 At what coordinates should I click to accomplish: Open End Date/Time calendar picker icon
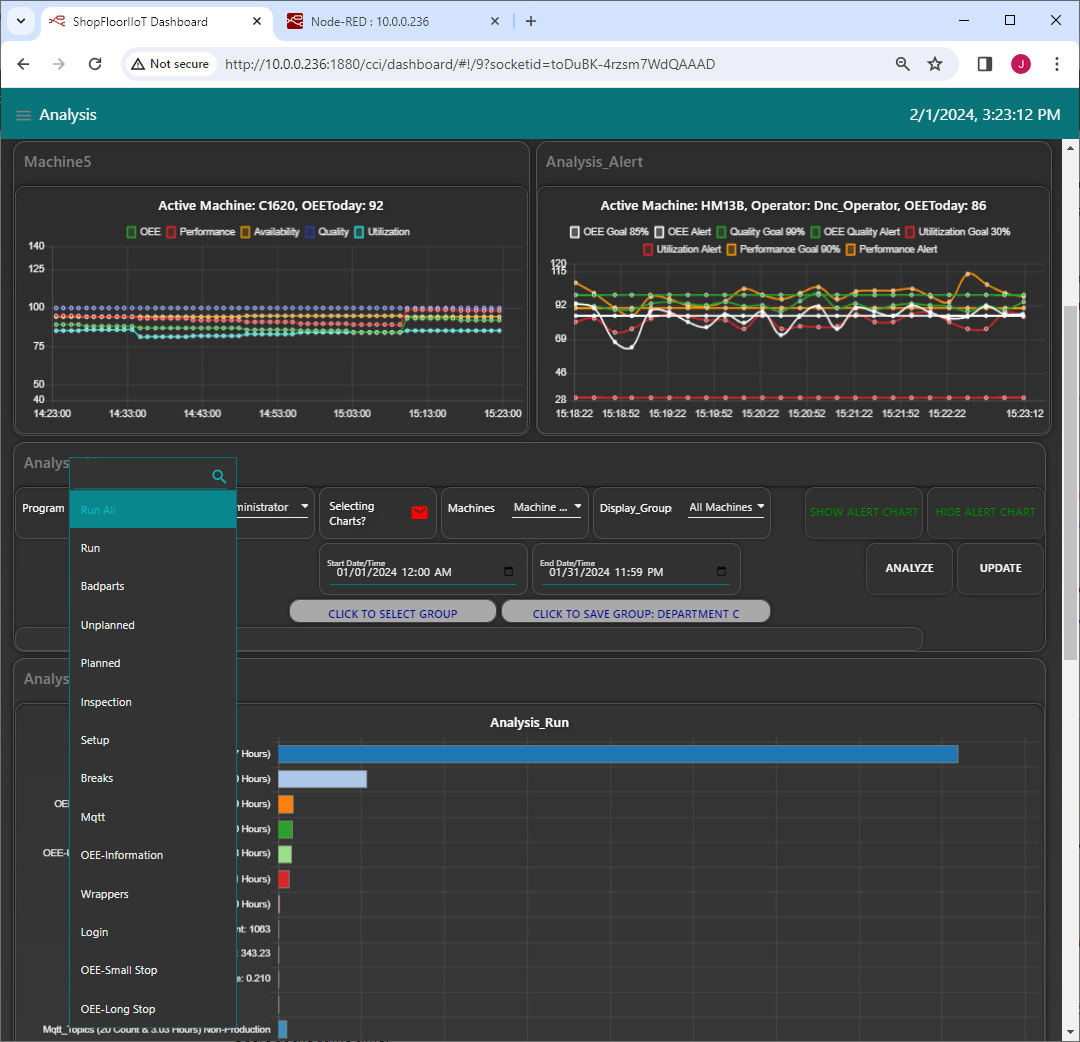(x=721, y=572)
